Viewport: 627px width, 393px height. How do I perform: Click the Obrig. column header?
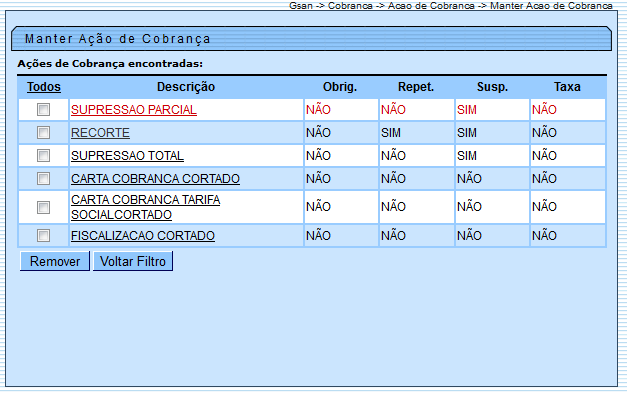(x=340, y=87)
